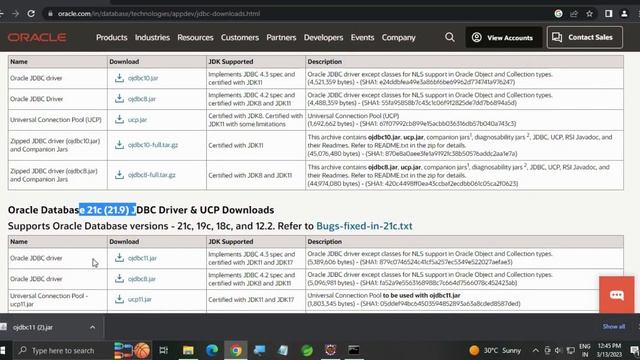
Task: Bookmark this page with the star icon
Action: point(589,13)
